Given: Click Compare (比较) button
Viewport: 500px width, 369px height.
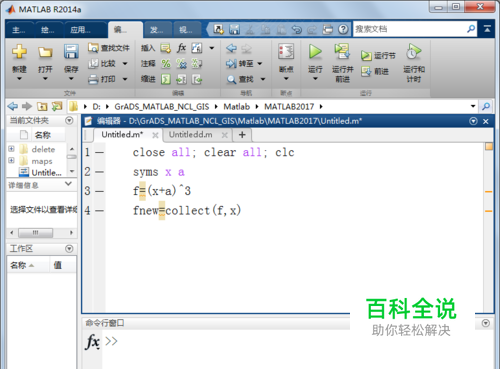Looking at the screenshot, I should click(102, 63).
